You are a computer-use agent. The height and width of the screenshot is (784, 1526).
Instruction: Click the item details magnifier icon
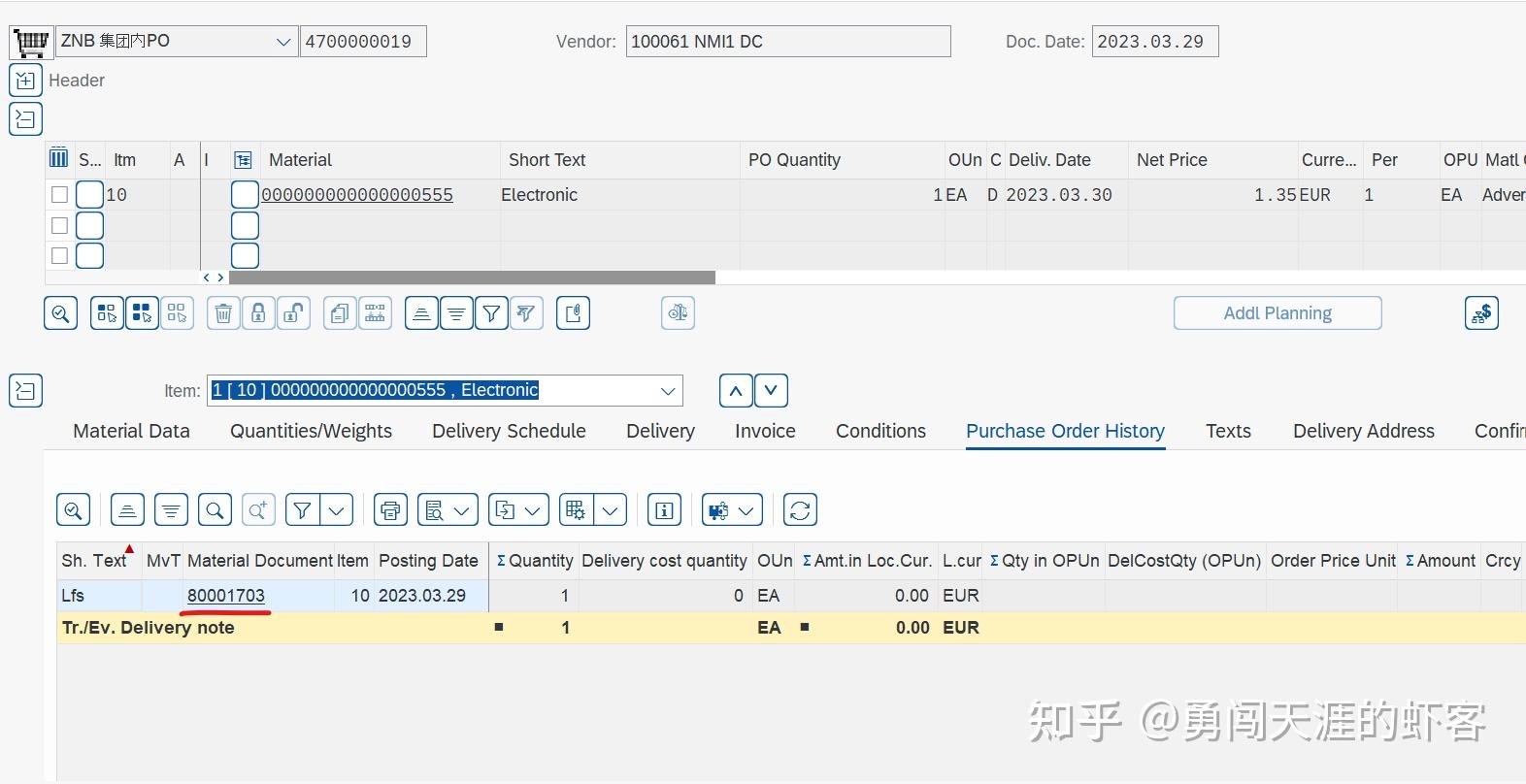click(61, 313)
